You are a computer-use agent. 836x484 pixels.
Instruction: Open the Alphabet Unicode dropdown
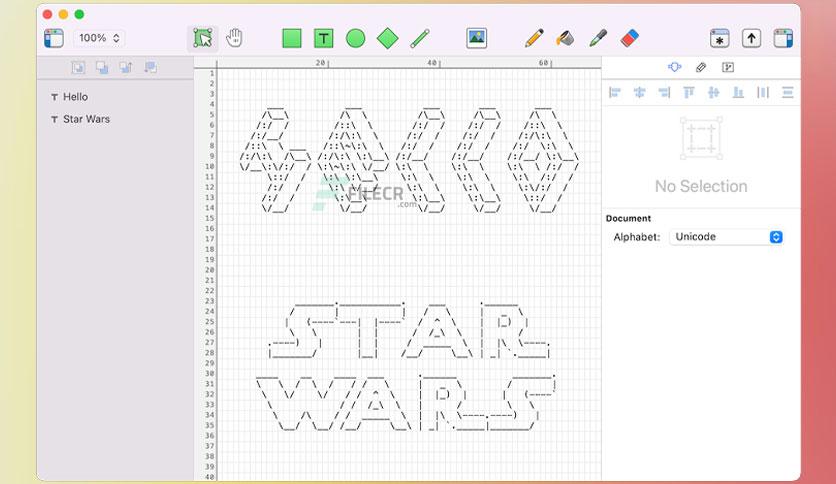726,237
